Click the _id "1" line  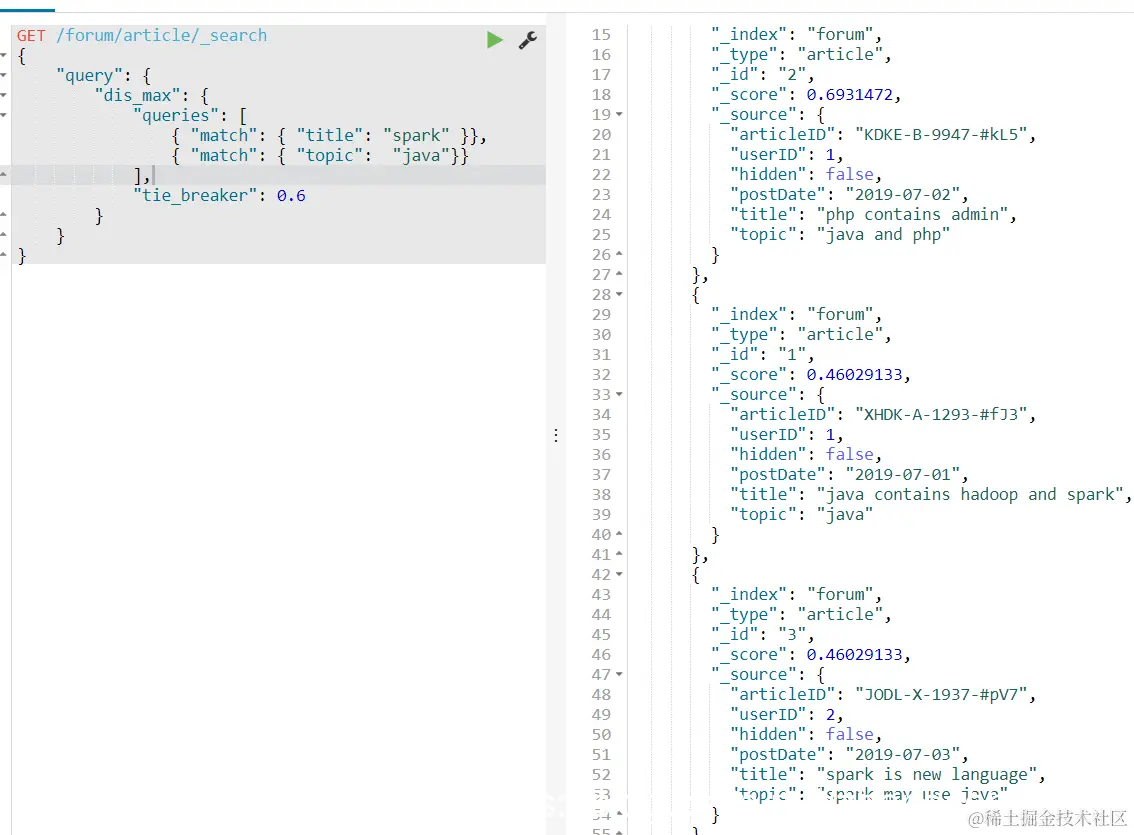click(762, 354)
